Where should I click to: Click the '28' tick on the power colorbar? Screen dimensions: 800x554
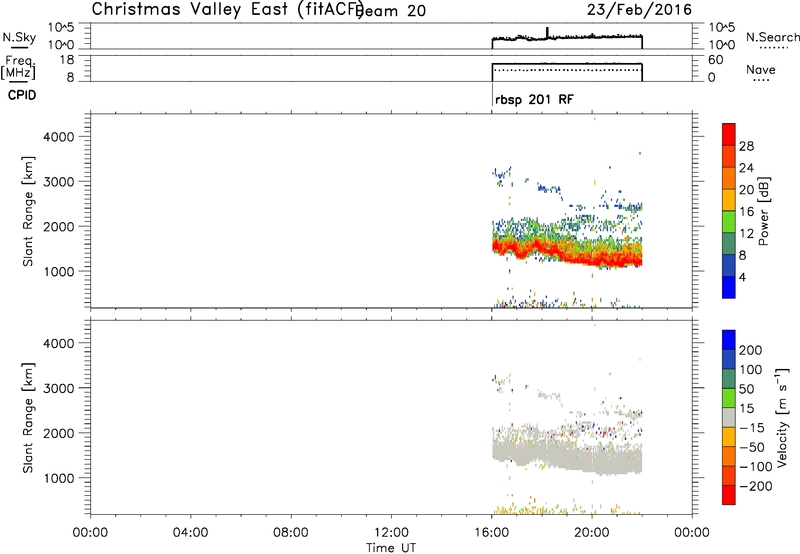click(x=746, y=146)
